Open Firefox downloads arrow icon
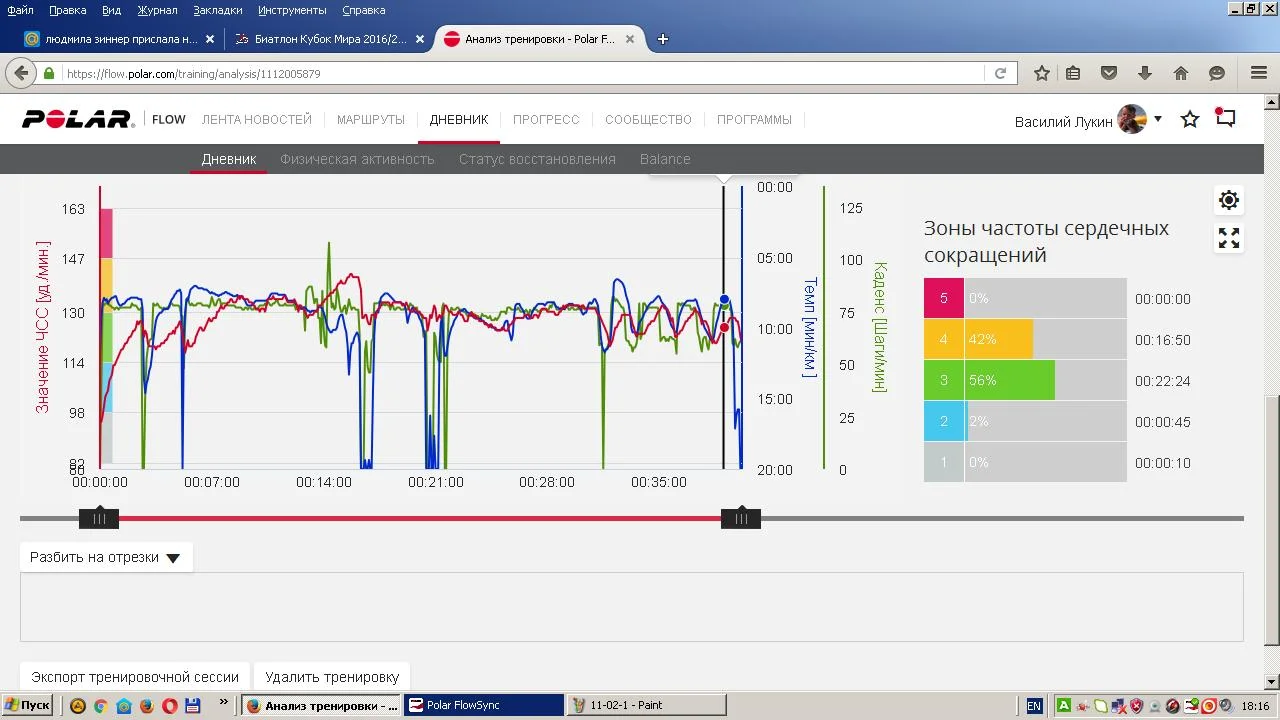The height and width of the screenshot is (720, 1280). coord(1145,73)
